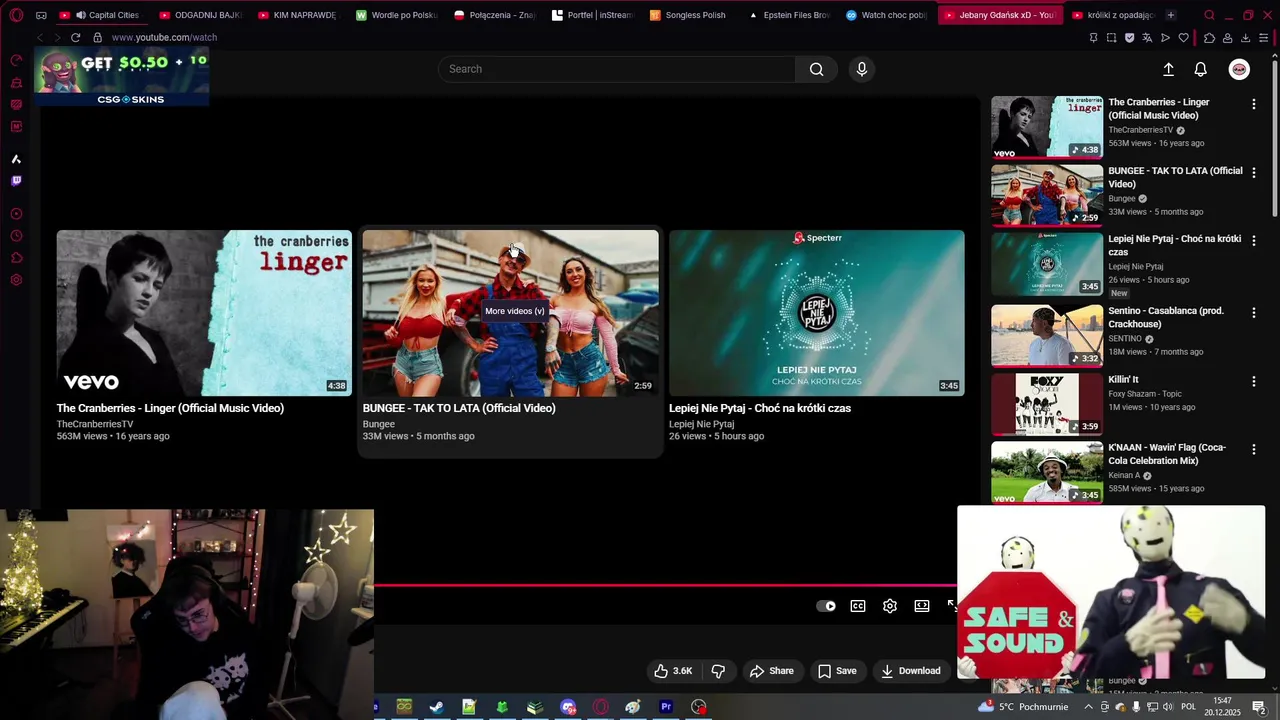Screen dimensions: 1280x720
Task: Toggle the autoplay switch in the player
Action: coord(826,606)
